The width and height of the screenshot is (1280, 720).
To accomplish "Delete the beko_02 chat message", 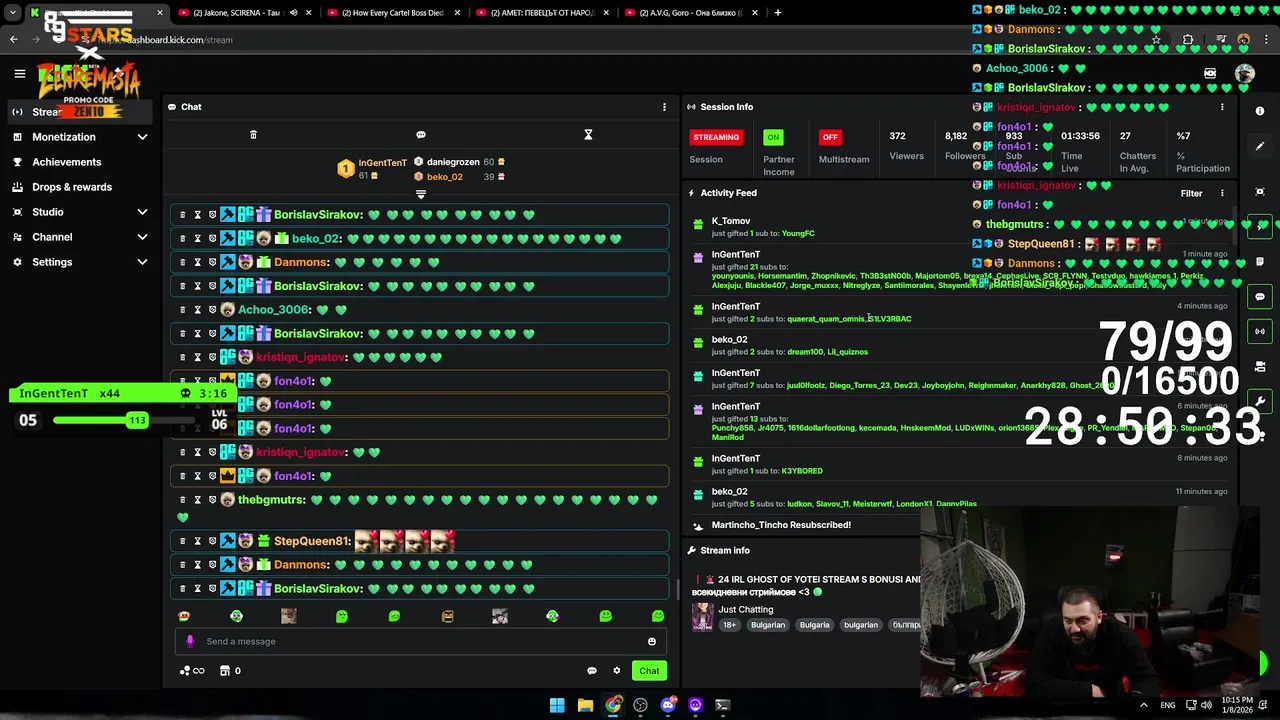I will pos(182,238).
